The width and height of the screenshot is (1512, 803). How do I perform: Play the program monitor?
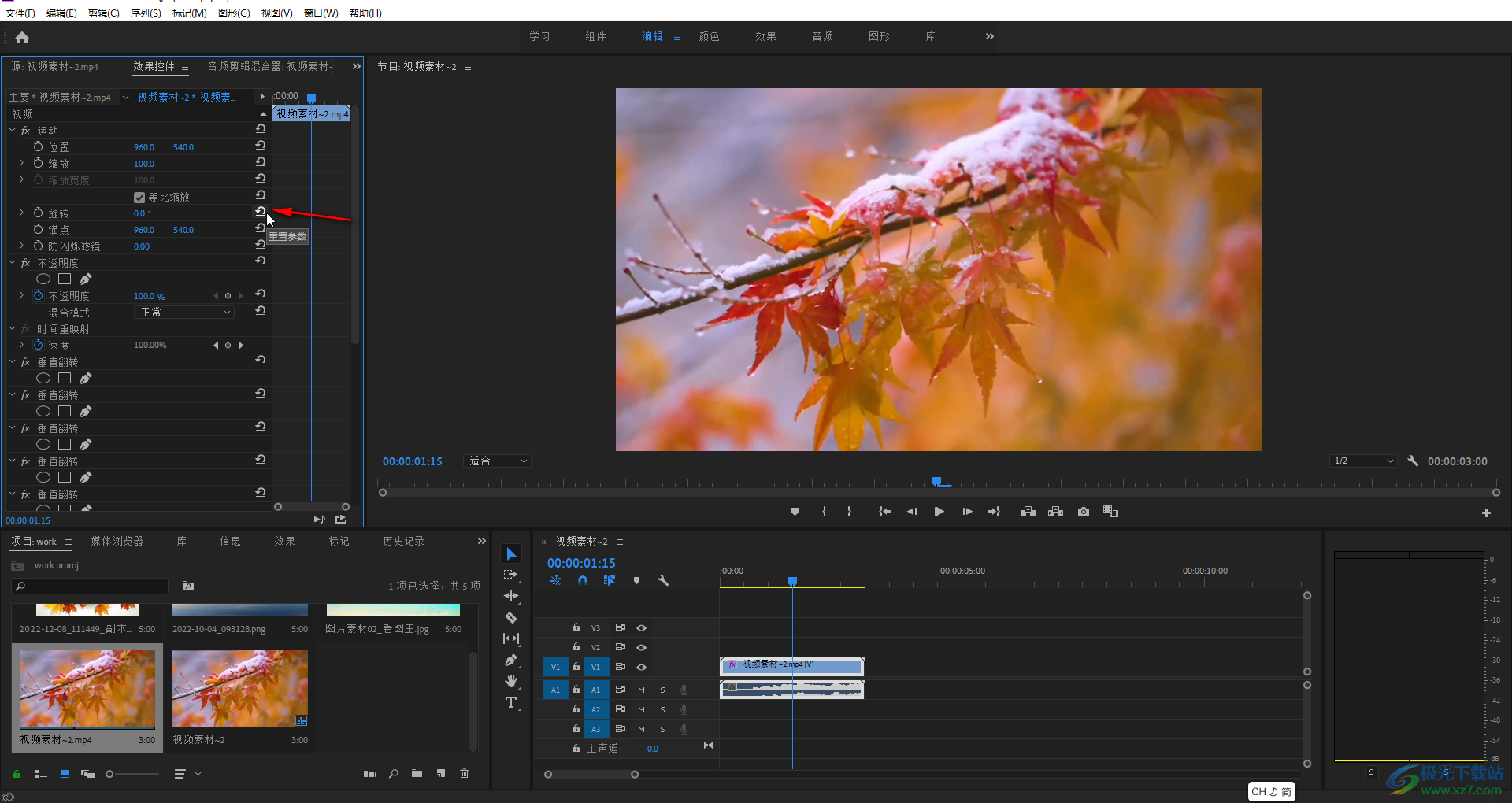tap(939, 512)
